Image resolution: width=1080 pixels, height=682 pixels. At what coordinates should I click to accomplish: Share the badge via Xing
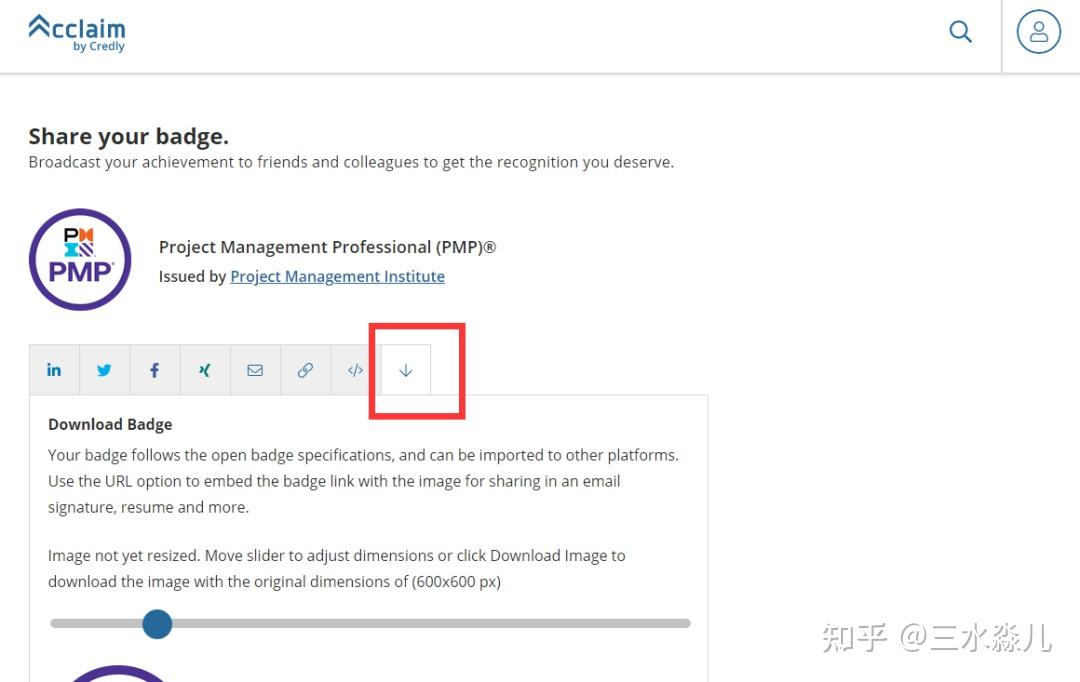pyautogui.click(x=204, y=369)
